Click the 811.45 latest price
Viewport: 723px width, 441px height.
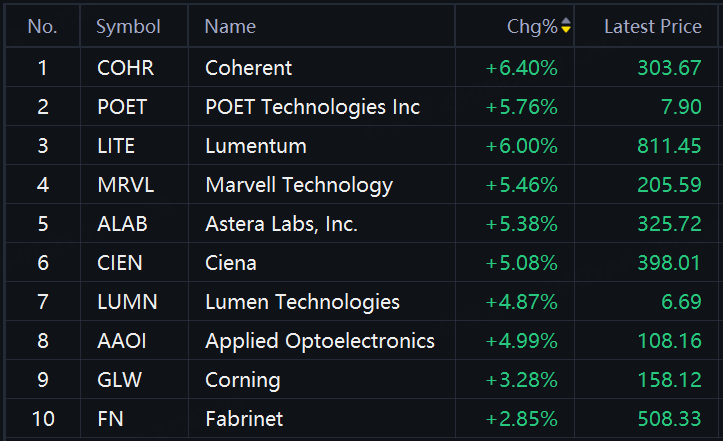tap(669, 146)
